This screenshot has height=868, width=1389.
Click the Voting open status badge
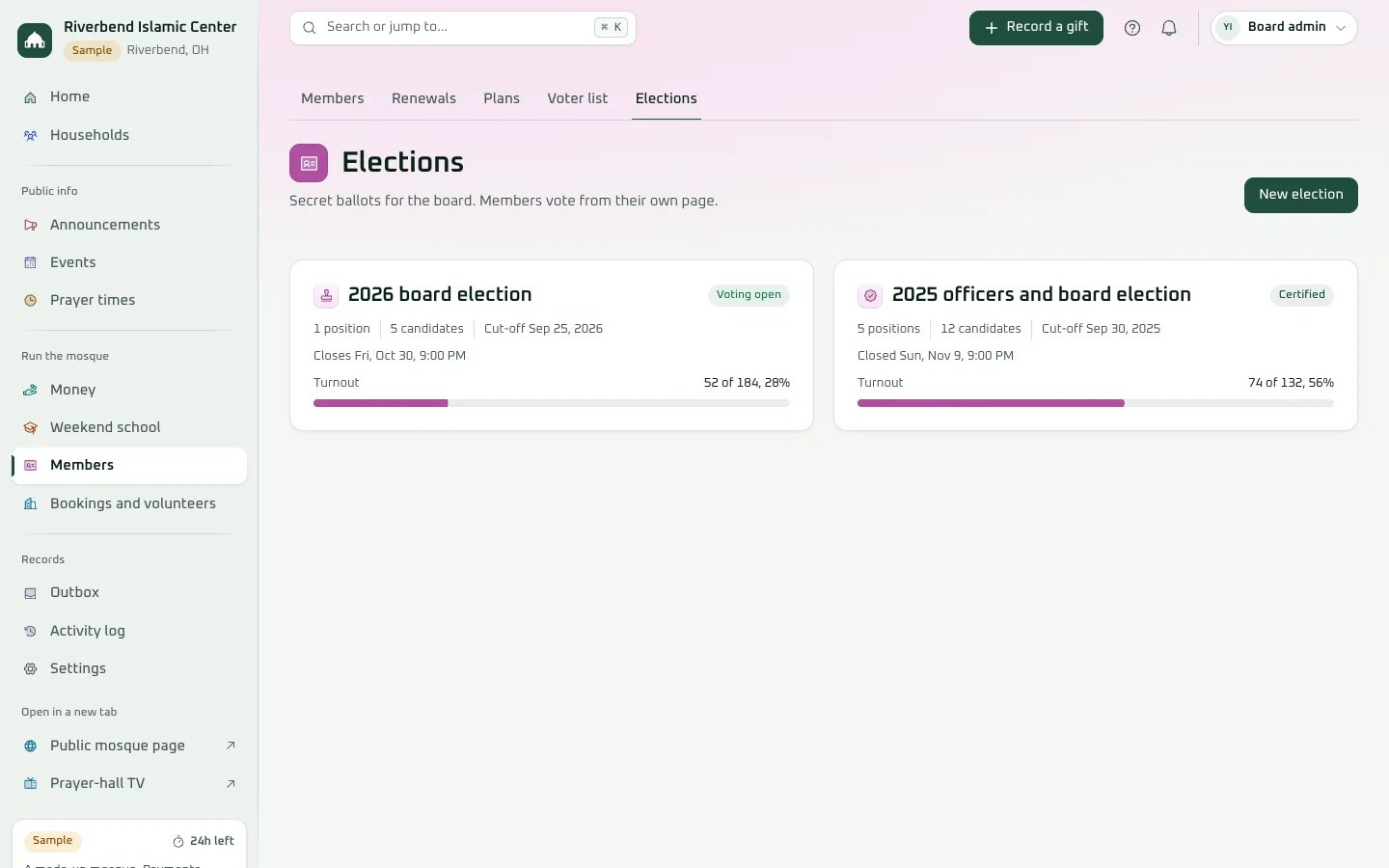click(749, 295)
